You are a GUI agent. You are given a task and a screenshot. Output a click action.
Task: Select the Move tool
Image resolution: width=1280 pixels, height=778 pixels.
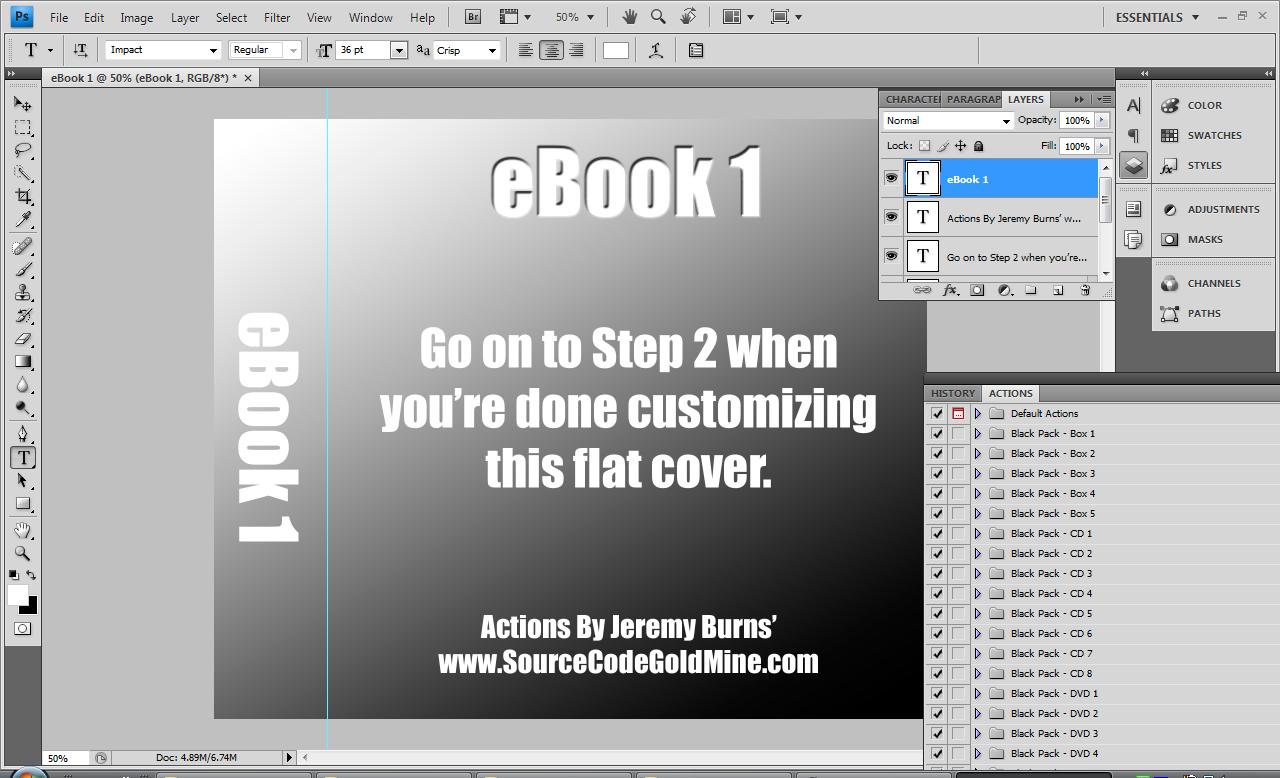point(23,103)
